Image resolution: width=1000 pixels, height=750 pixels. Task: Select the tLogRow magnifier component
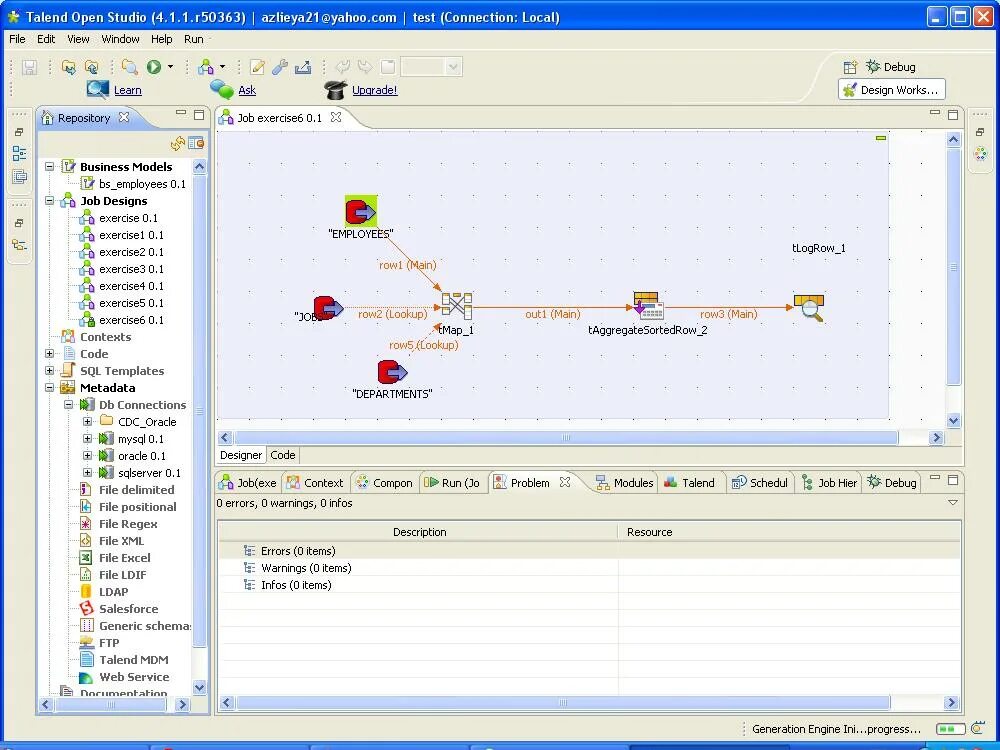pyautogui.click(x=809, y=307)
